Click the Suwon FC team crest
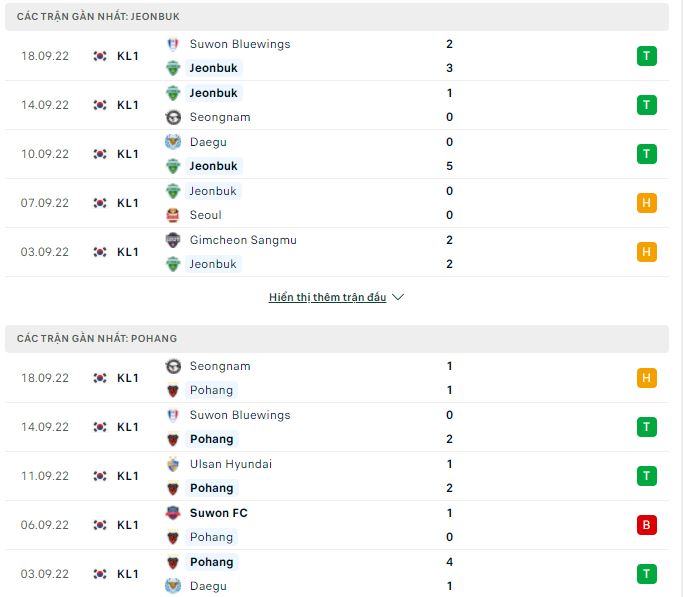 [x=173, y=513]
